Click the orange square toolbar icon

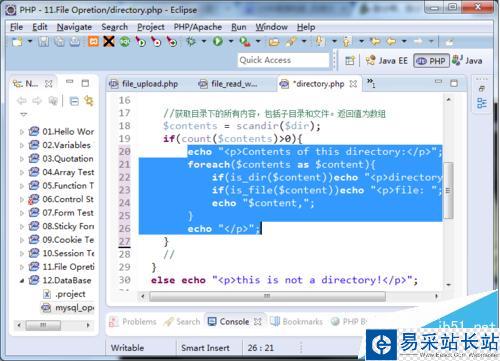pos(93,42)
